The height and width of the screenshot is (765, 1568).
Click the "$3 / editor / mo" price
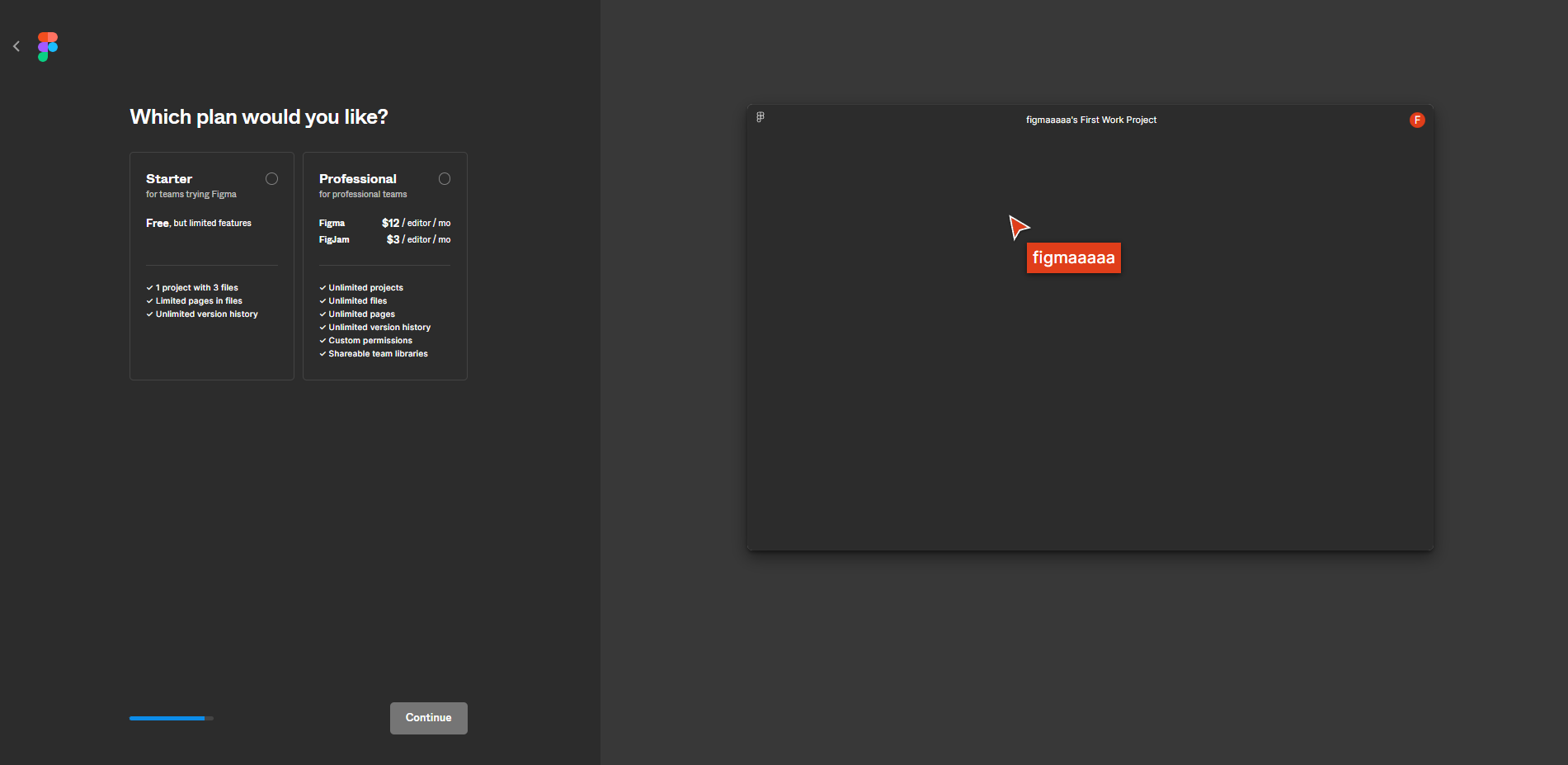[419, 239]
